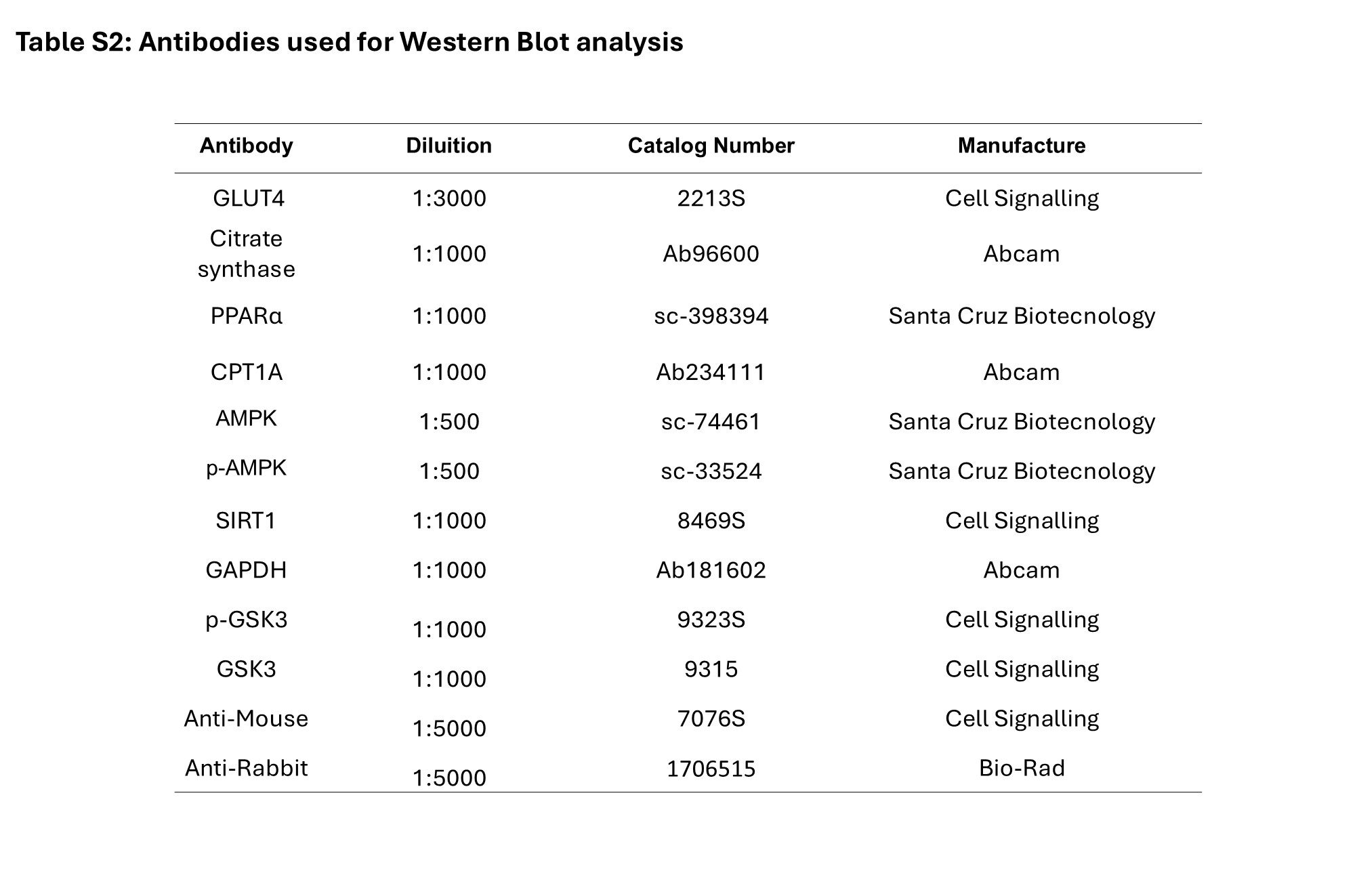Click the Citrate synthase cell

pos(247,254)
